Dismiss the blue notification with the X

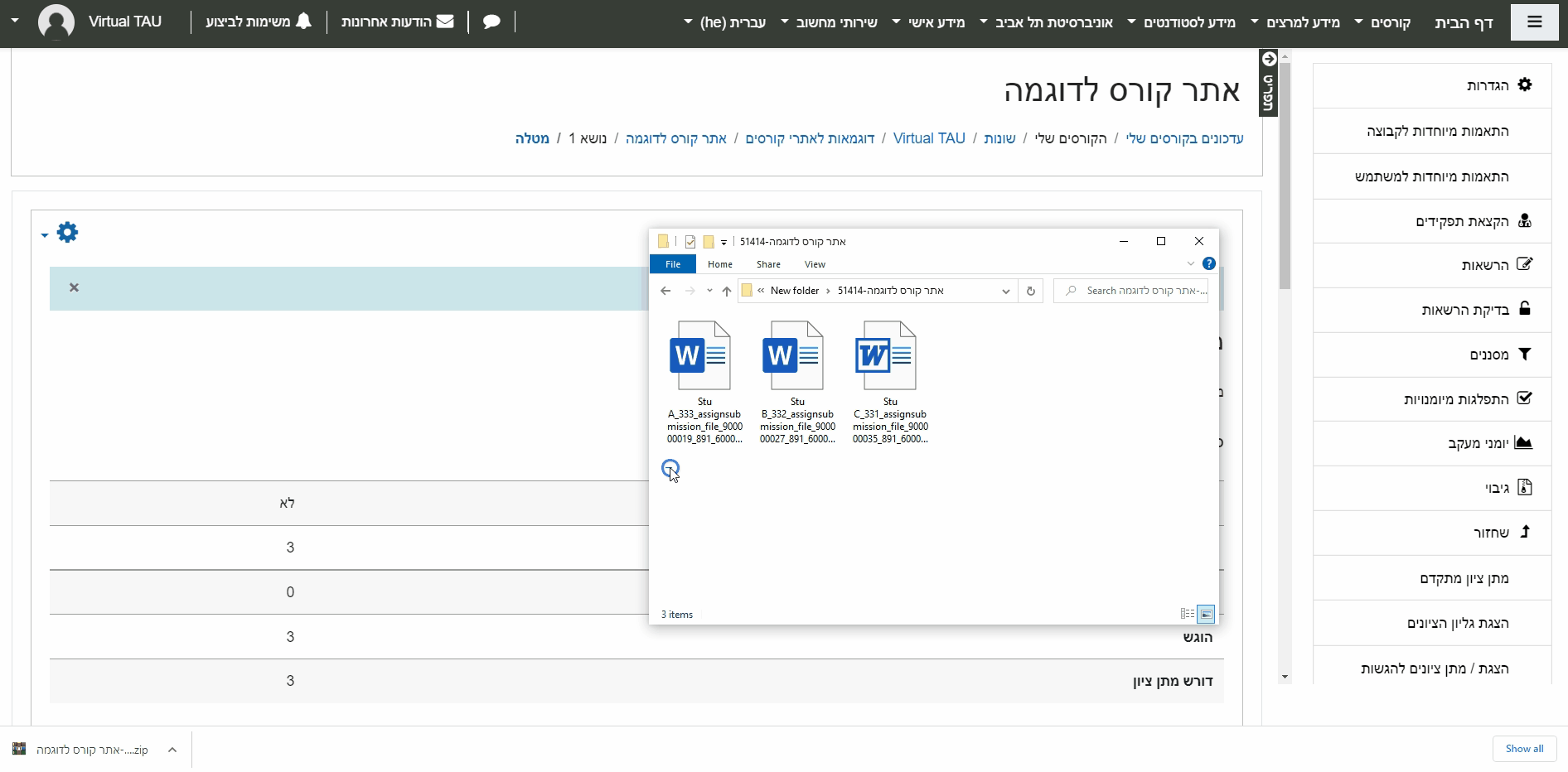click(74, 287)
